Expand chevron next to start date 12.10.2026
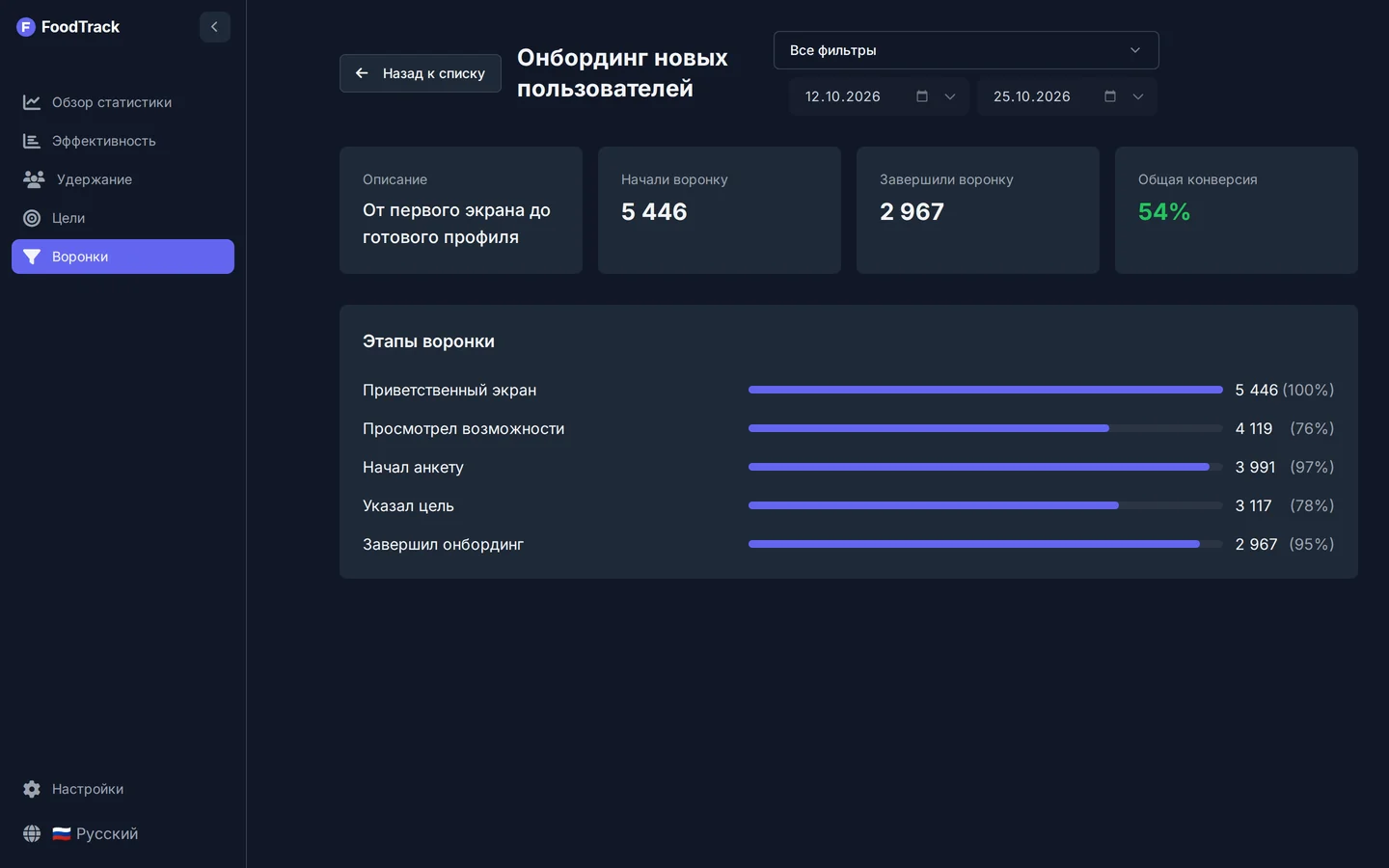 [950, 96]
